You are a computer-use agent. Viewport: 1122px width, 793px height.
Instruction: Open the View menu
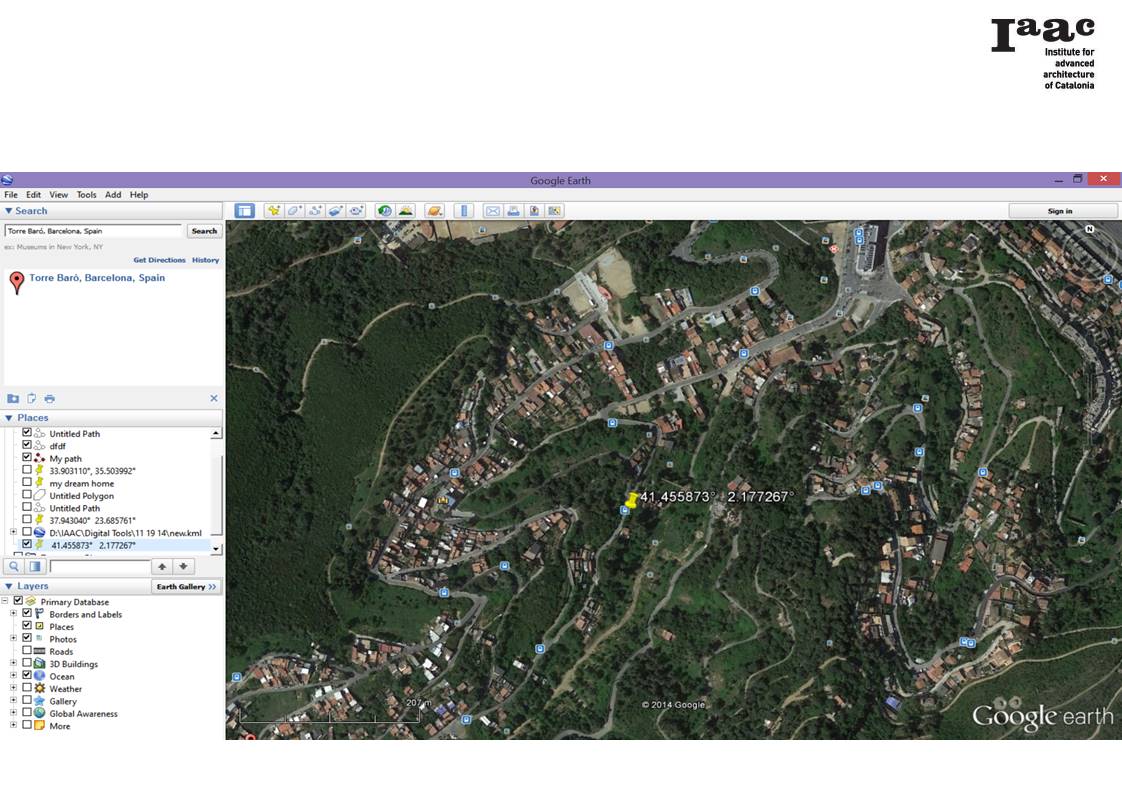[59, 195]
